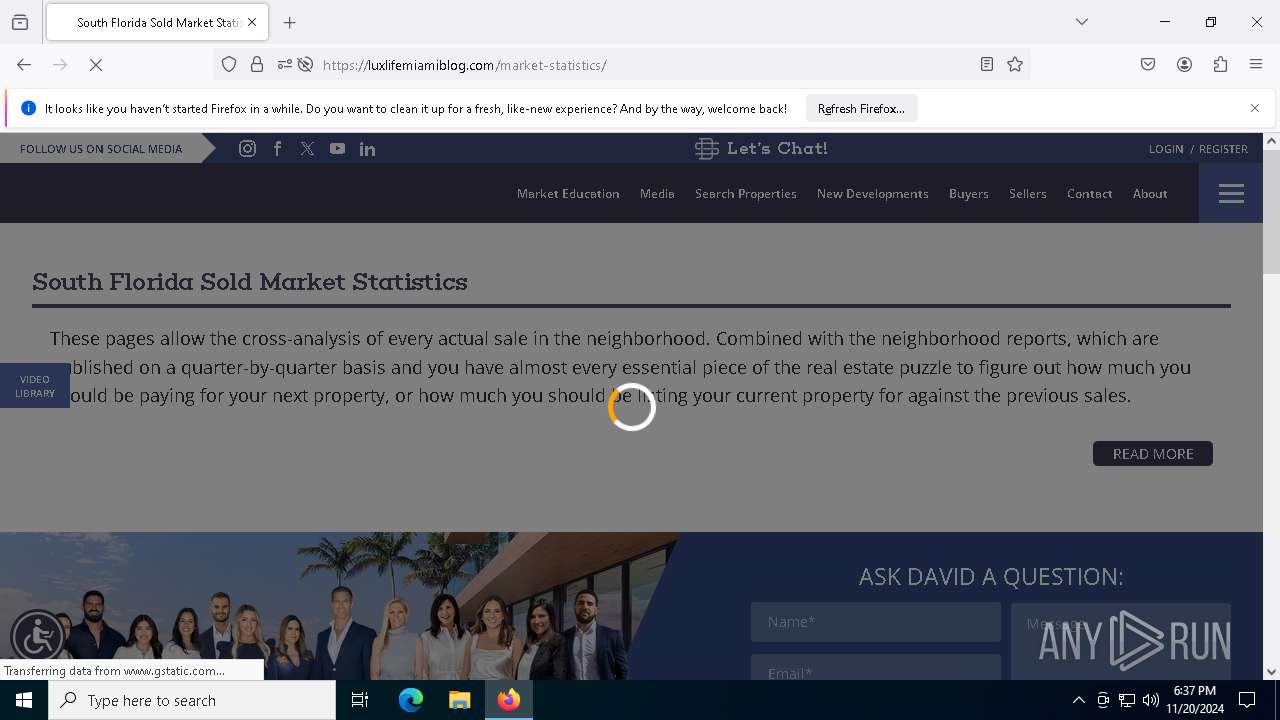
Task: Open the Contact menu item
Action: pyautogui.click(x=1089, y=193)
